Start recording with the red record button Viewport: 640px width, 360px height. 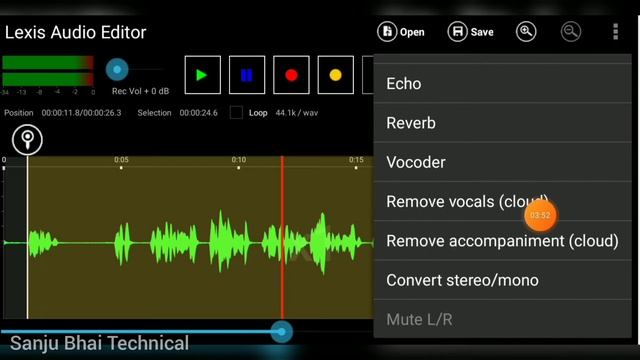pyautogui.click(x=291, y=75)
